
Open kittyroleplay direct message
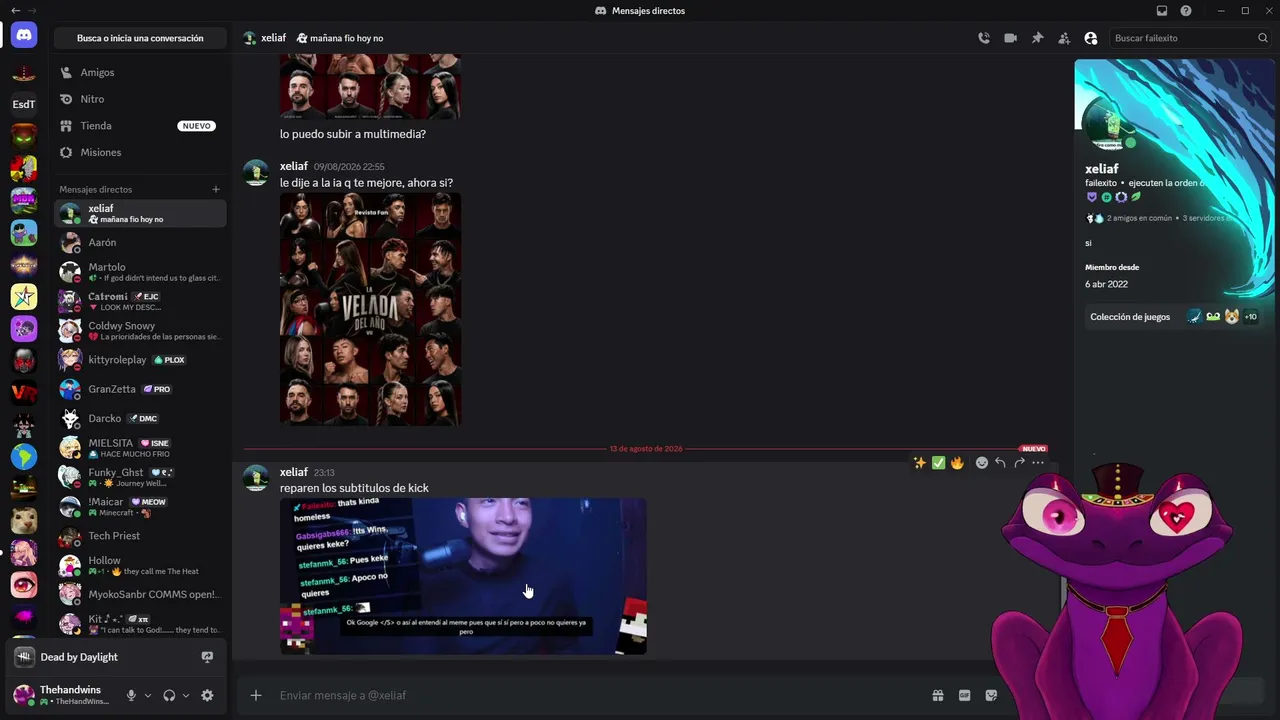click(x=140, y=360)
